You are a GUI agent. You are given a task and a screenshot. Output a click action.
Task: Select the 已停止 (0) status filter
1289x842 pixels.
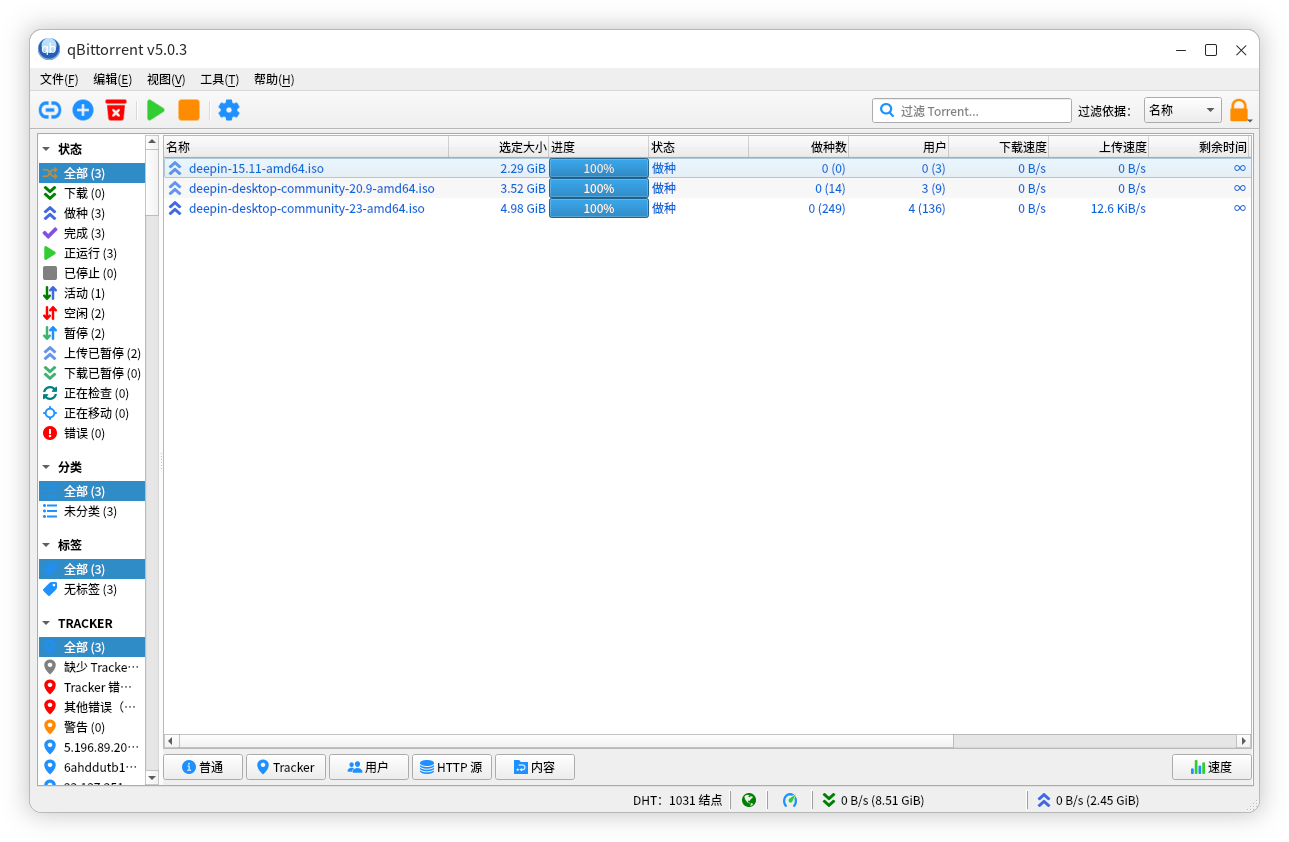(92, 273)
